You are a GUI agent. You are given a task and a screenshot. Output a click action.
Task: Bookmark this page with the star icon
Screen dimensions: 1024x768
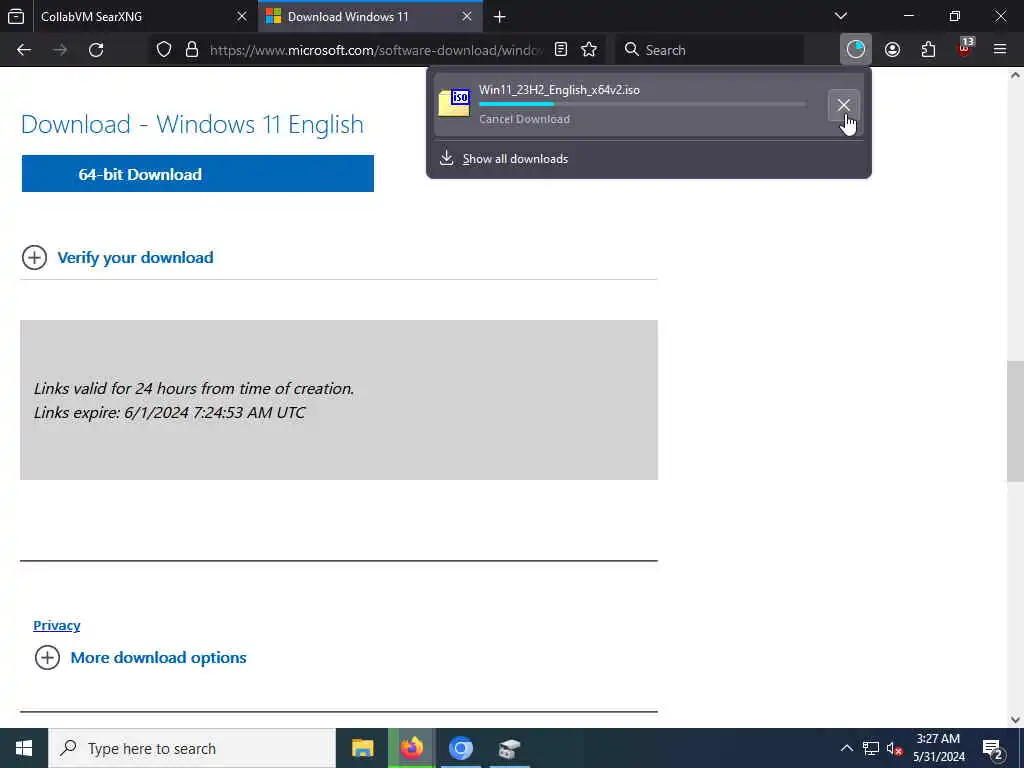[589, 50]
